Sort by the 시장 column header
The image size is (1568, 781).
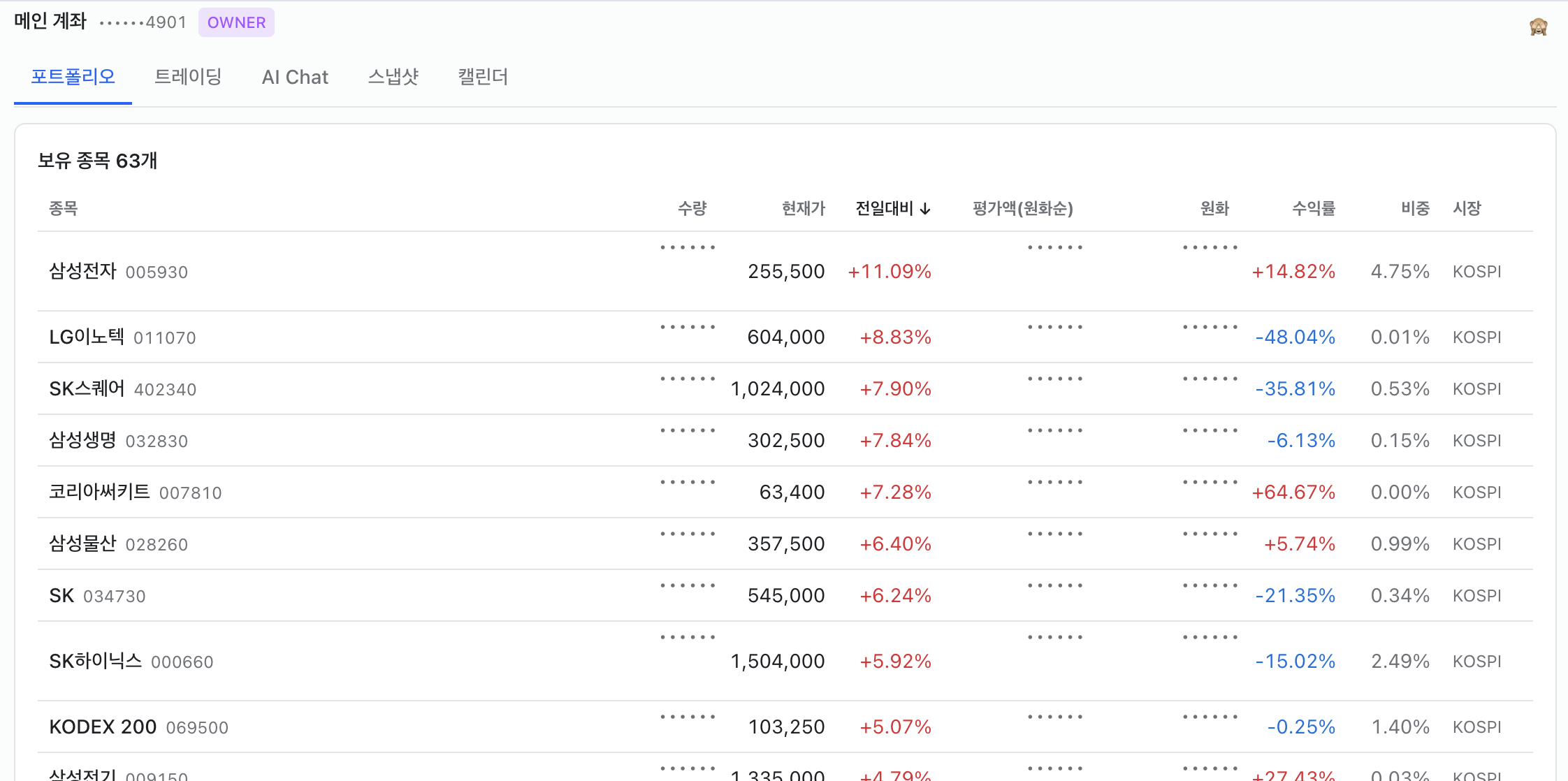(x=1467, y=208)
